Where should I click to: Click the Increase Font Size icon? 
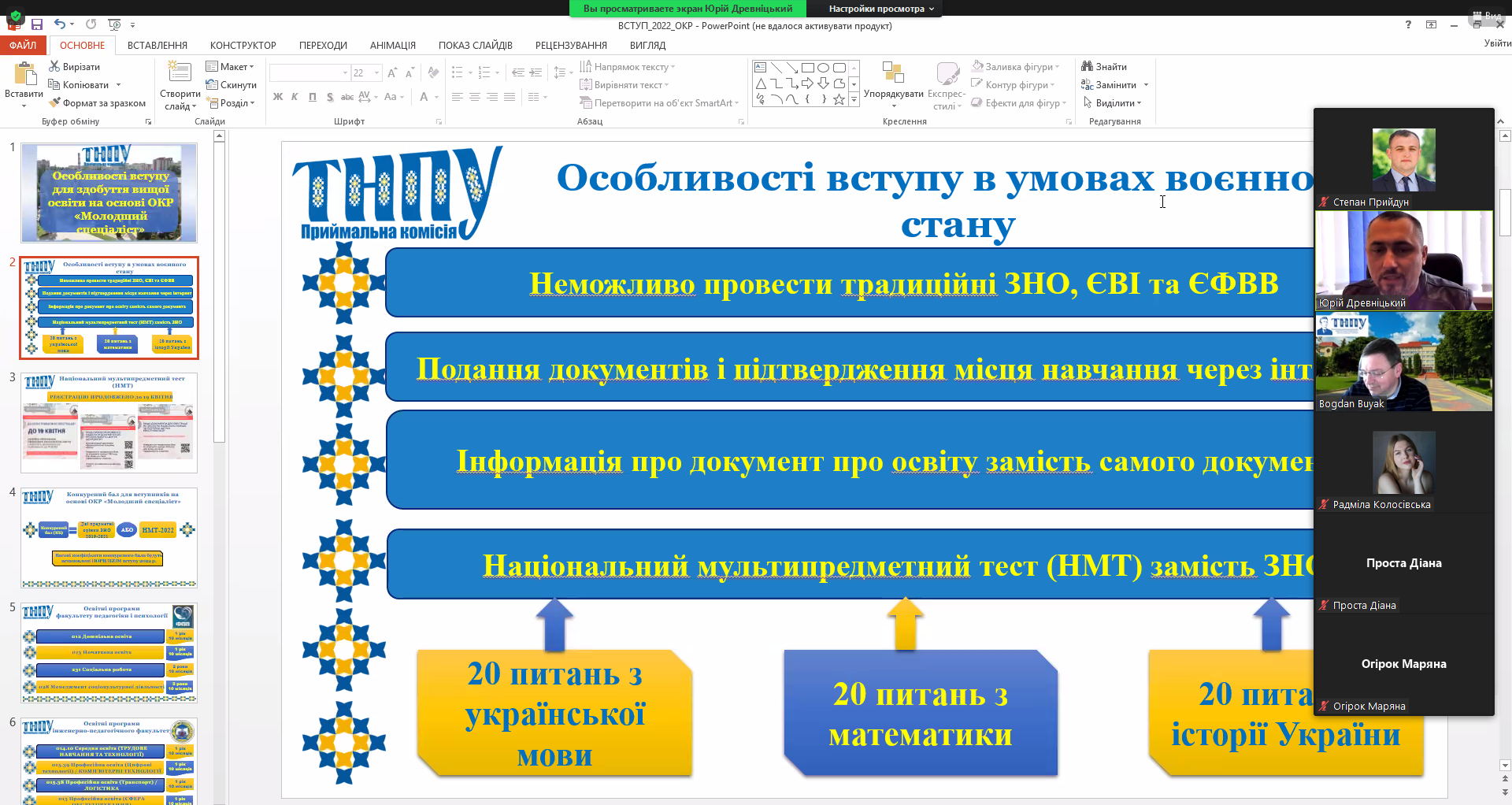391,72
